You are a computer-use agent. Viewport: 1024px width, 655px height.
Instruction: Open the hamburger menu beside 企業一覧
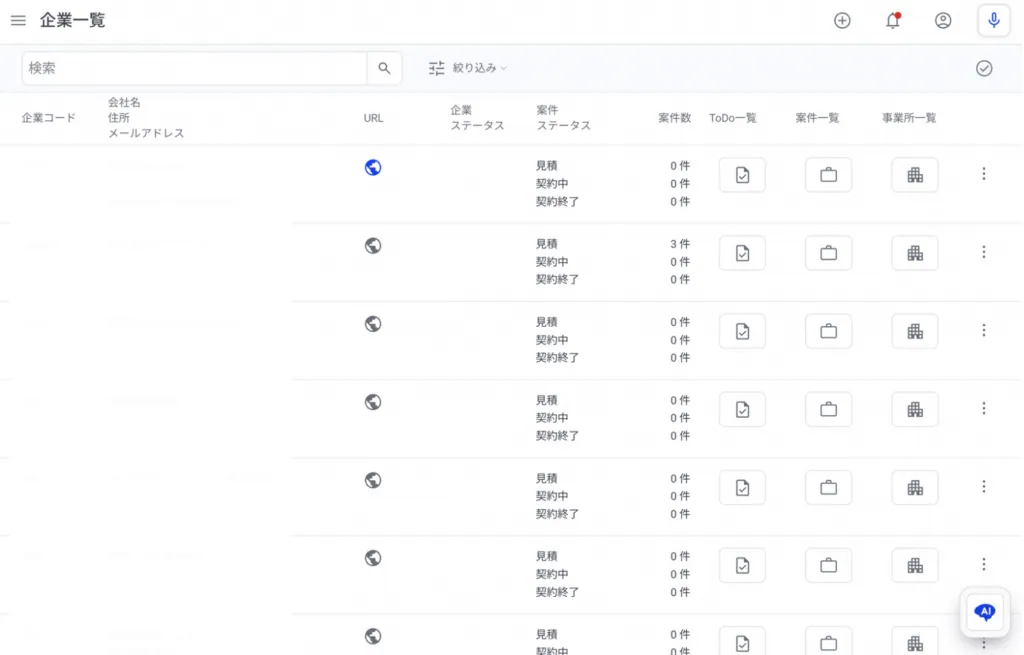click(18, 20)
